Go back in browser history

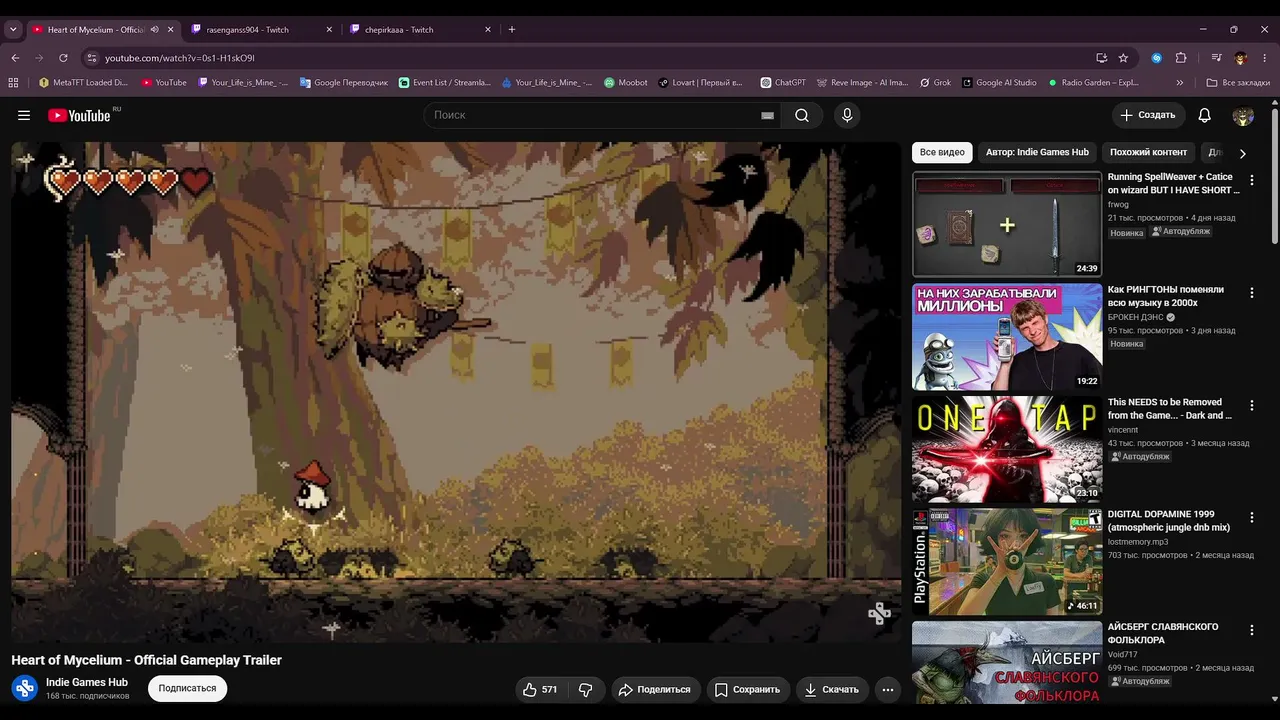(14, 58)
